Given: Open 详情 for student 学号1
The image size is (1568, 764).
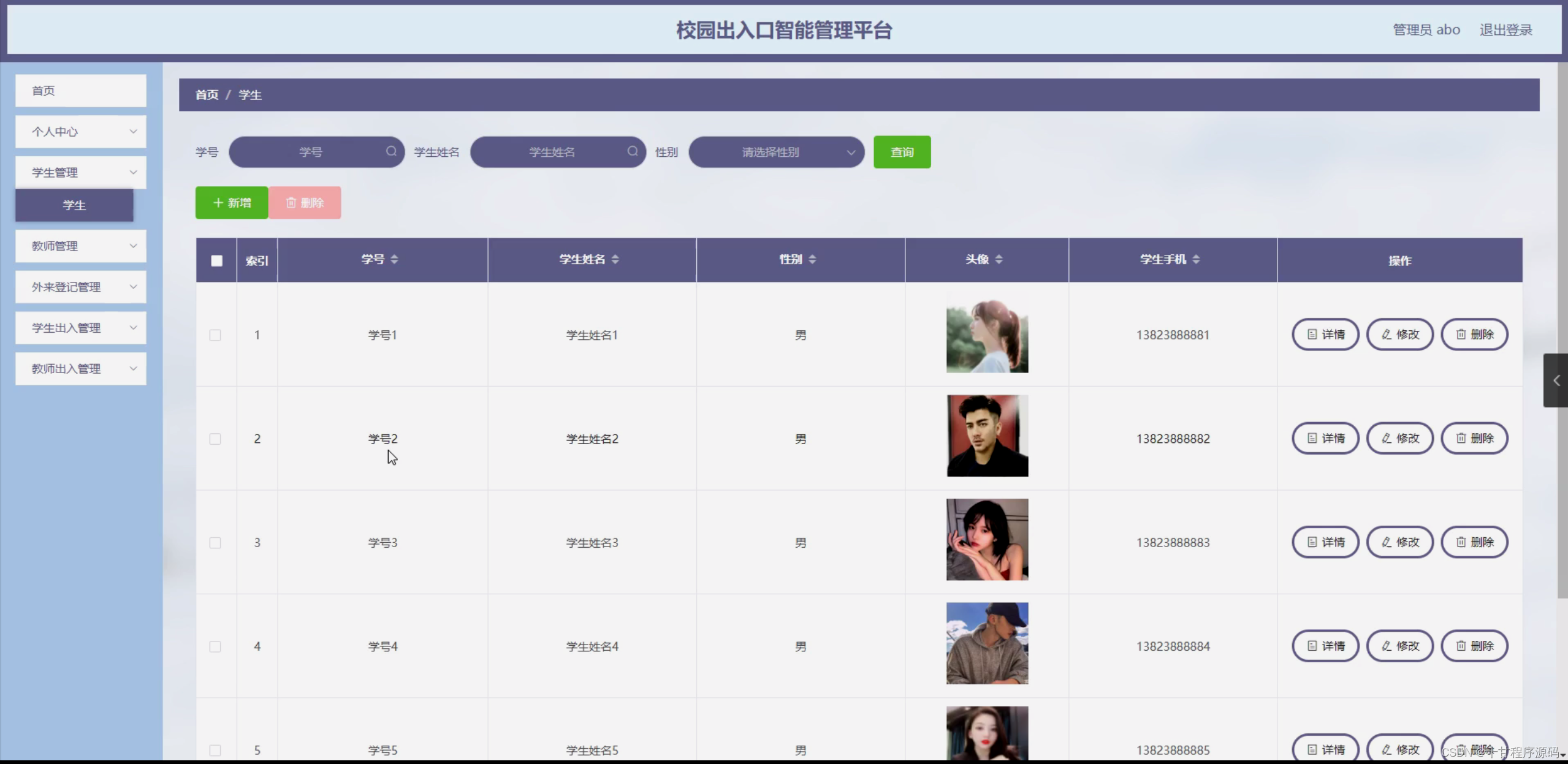Looking at the screenshot, I should (x=1325, y=334).
